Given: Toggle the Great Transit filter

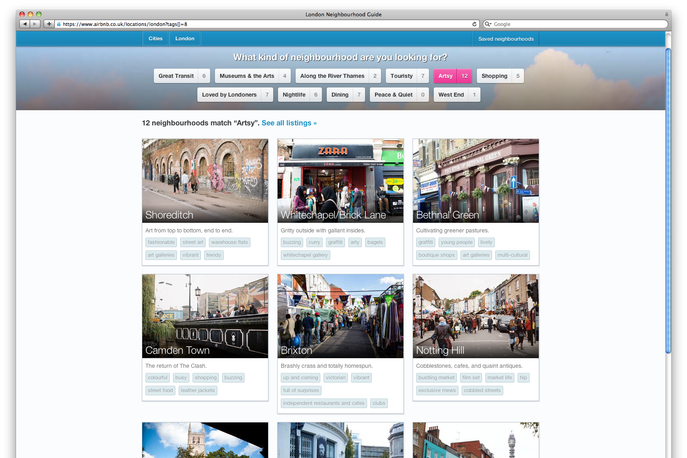Looking at the screenshot, I should tap(182, 76).
